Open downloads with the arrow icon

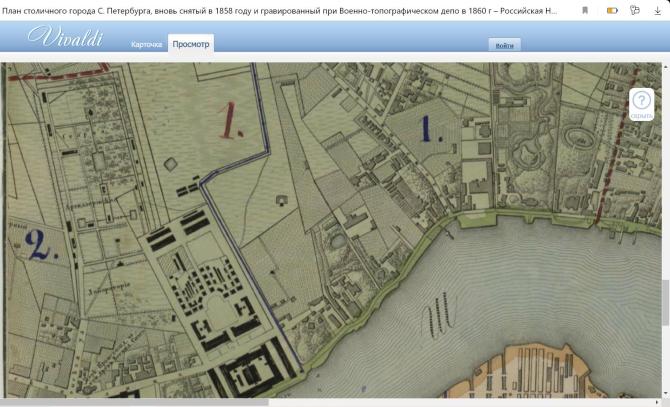point(657,10)
